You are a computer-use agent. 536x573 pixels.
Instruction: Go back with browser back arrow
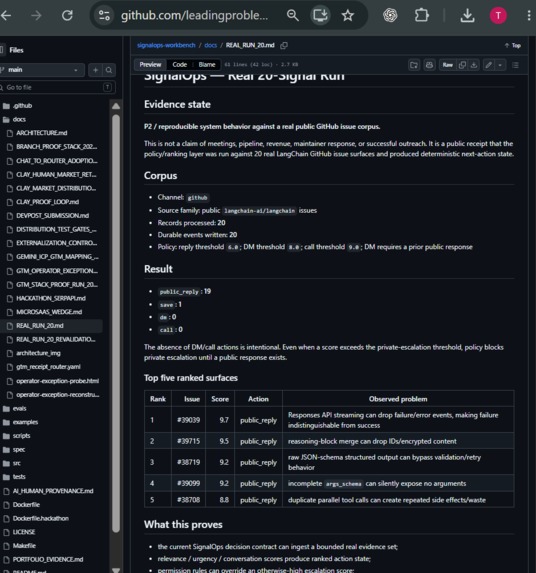(5, 15)
